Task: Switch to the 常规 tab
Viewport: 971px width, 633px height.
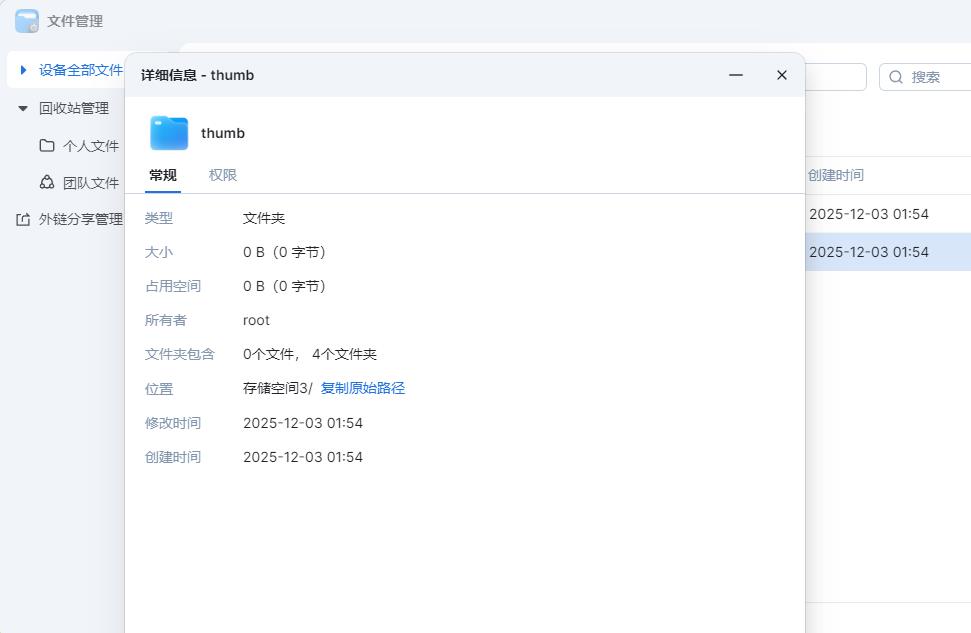Action: [163, 175]
